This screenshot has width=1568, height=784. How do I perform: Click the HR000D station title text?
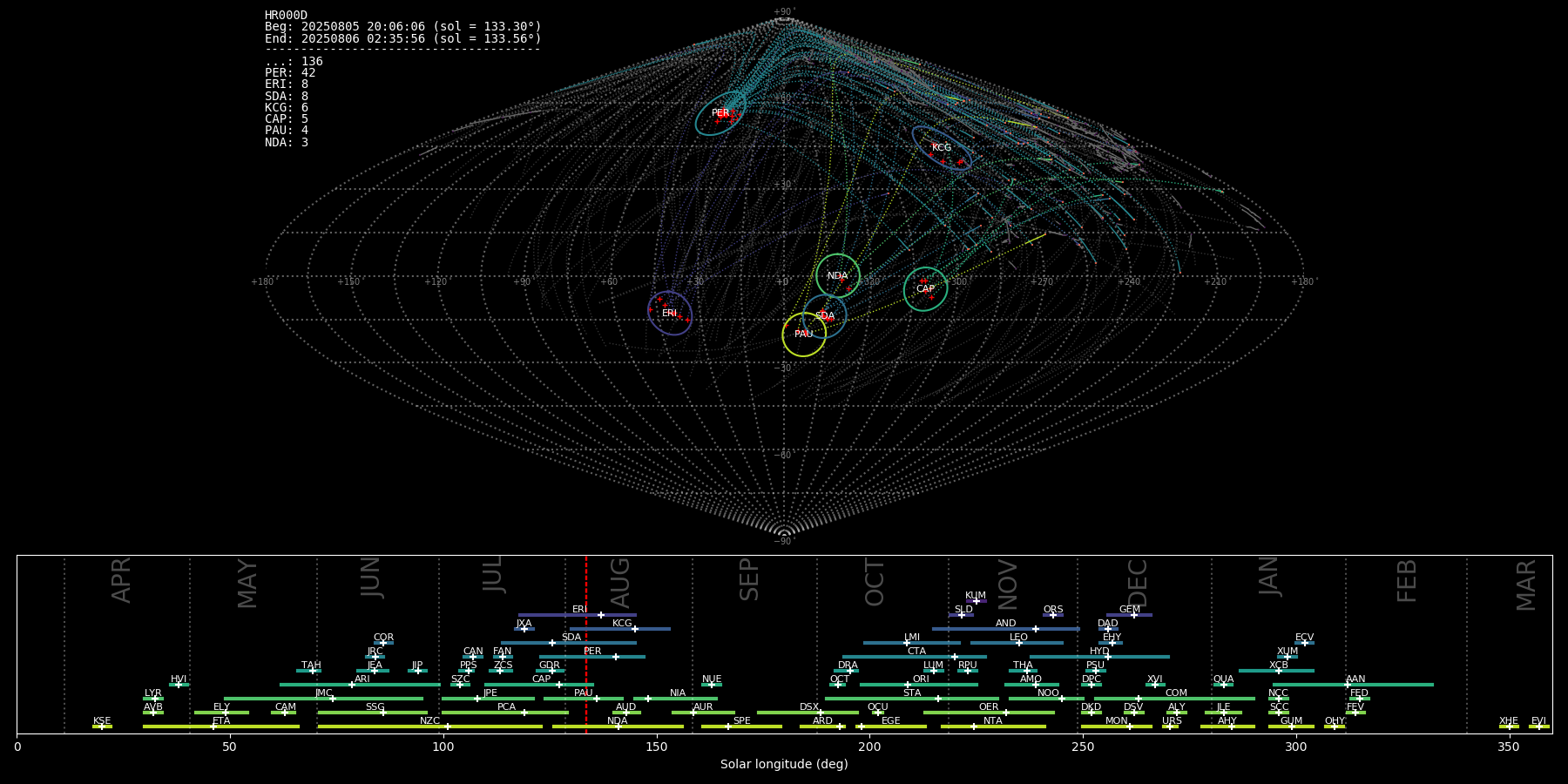287,16
